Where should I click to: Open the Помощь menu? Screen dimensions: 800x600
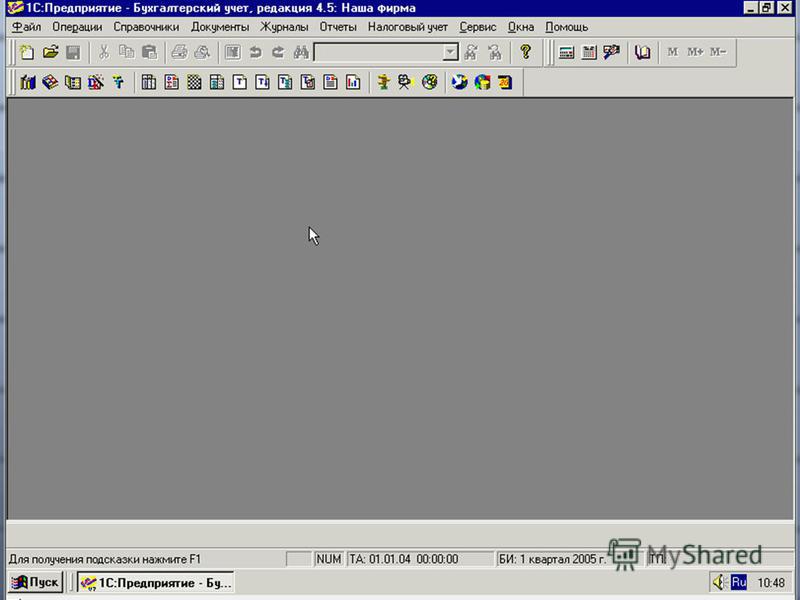566,27
